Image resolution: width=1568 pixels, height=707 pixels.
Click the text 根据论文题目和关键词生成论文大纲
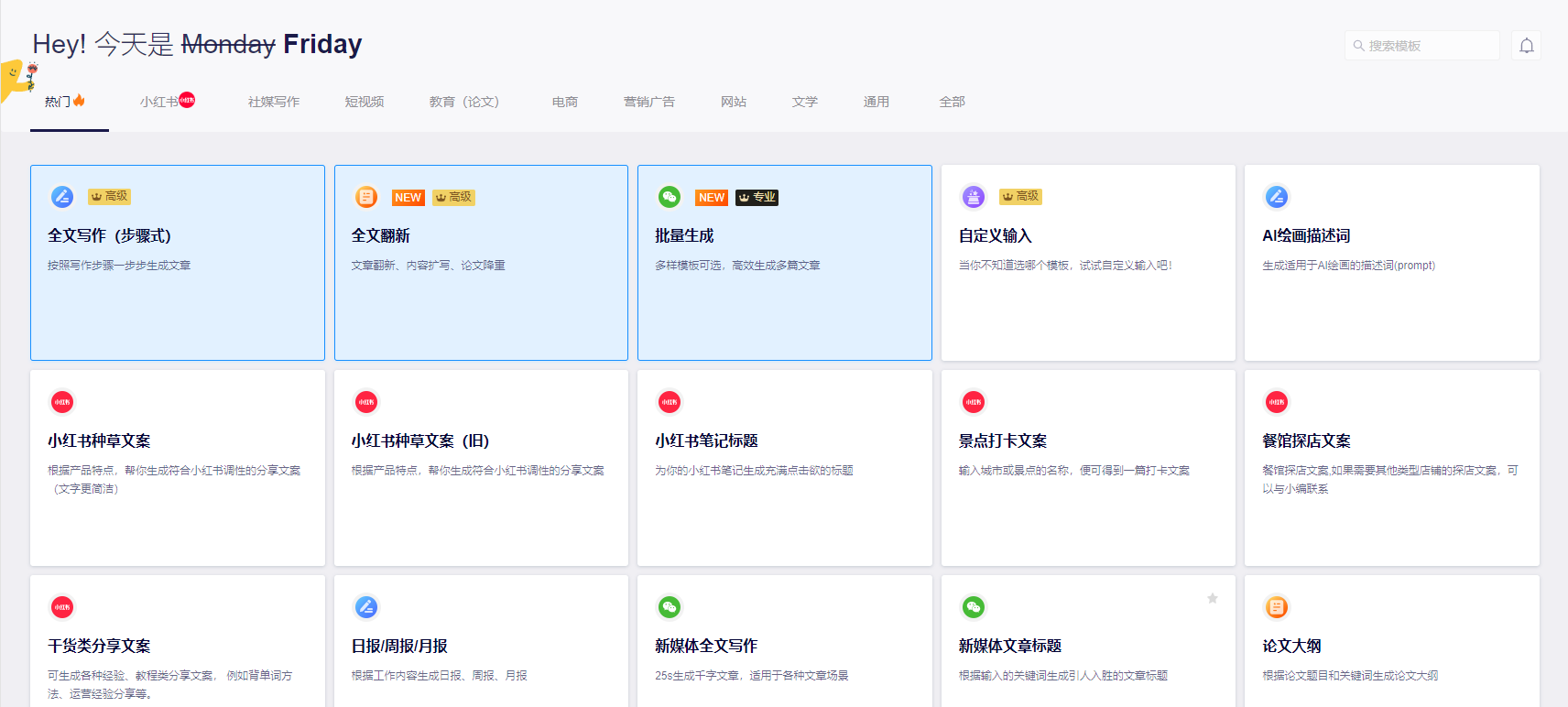pyautogui.click(x=1350, y=676)
